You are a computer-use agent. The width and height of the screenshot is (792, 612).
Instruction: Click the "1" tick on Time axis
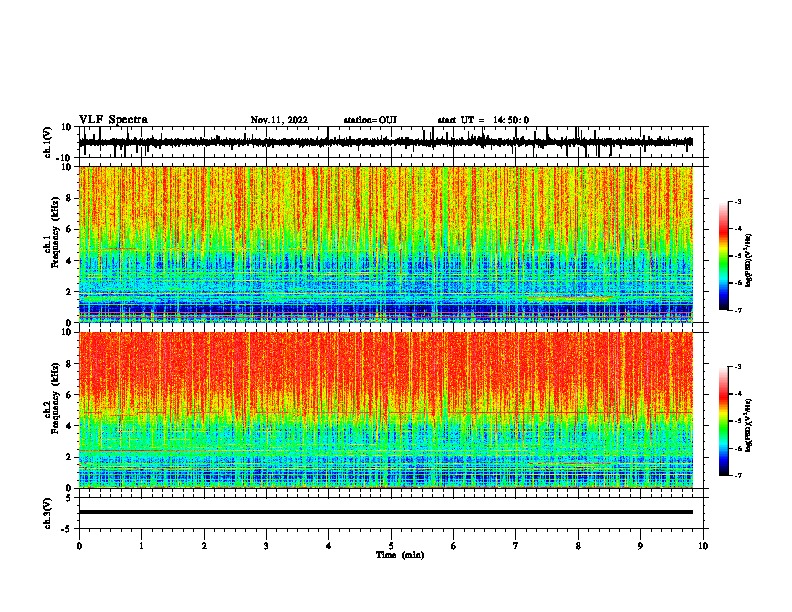[141, 546]
